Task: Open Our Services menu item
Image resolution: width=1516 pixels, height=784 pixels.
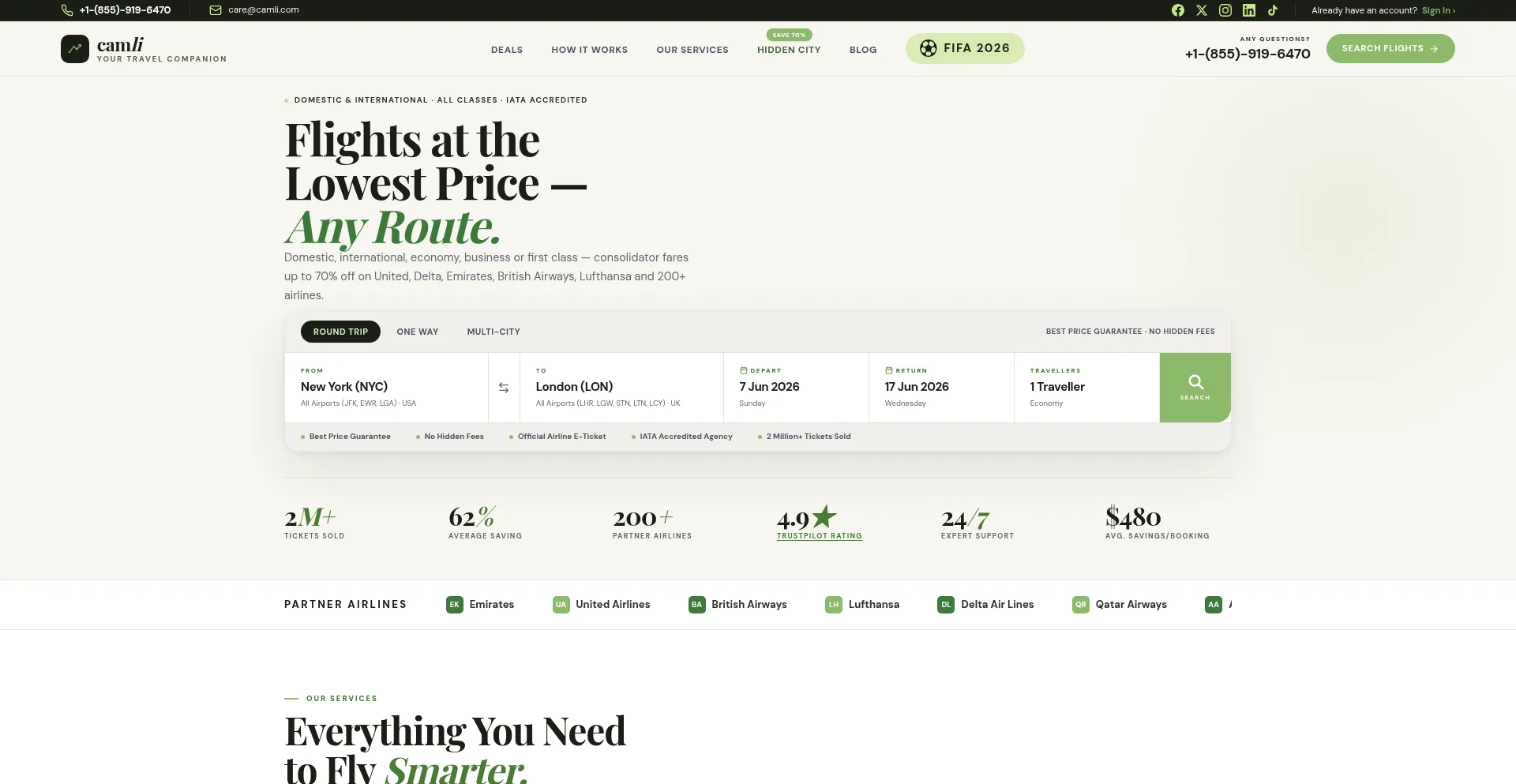Action: [692, 50]
